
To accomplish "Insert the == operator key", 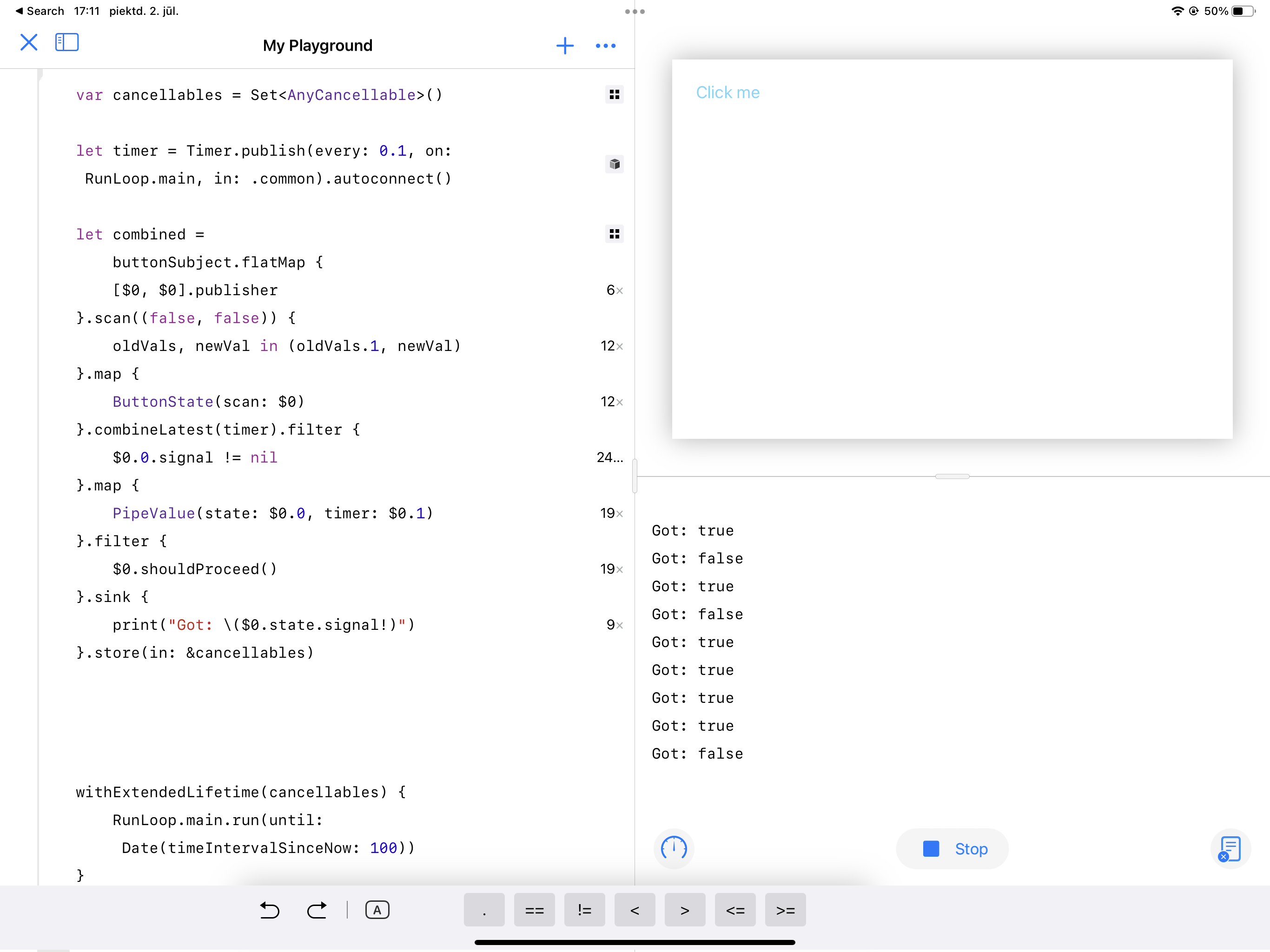I will click(535, 910).
